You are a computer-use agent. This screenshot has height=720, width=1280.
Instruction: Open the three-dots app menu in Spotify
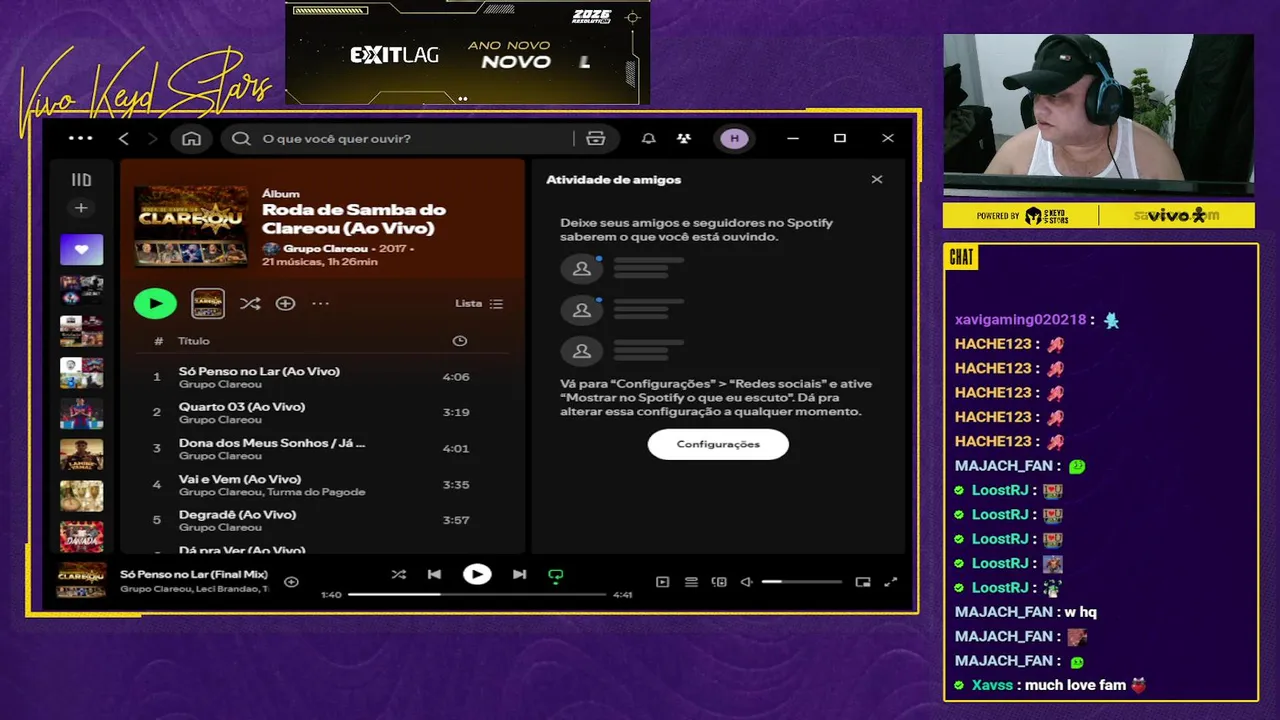point(80,139)
